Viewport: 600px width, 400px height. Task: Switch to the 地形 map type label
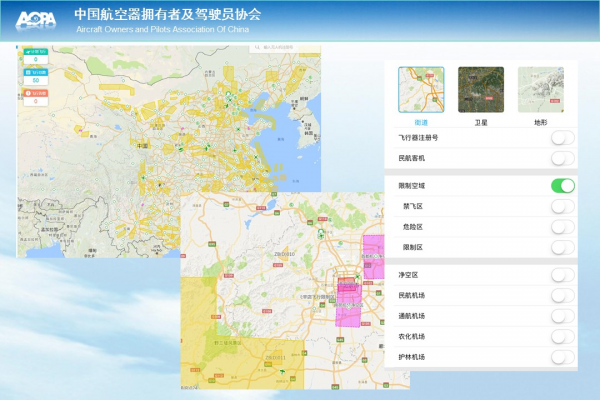pos(540,122)
